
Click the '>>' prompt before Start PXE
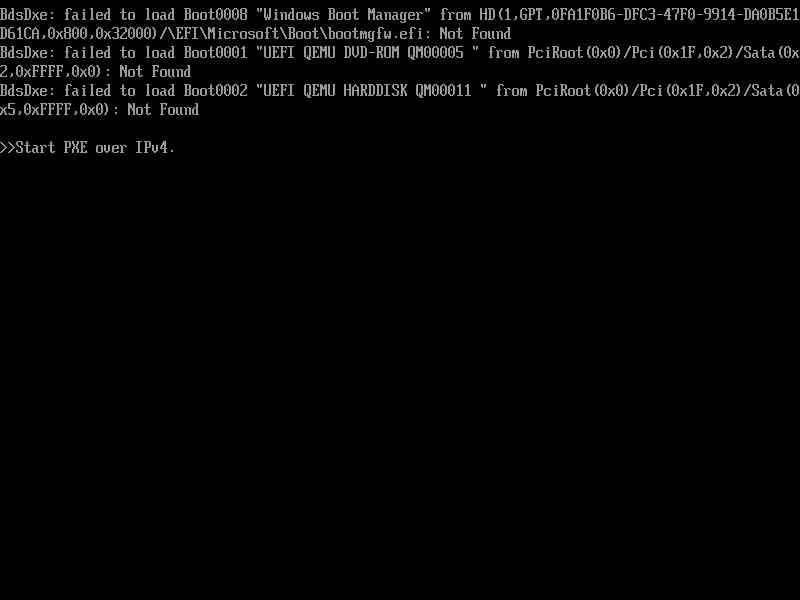coord(8,147)
